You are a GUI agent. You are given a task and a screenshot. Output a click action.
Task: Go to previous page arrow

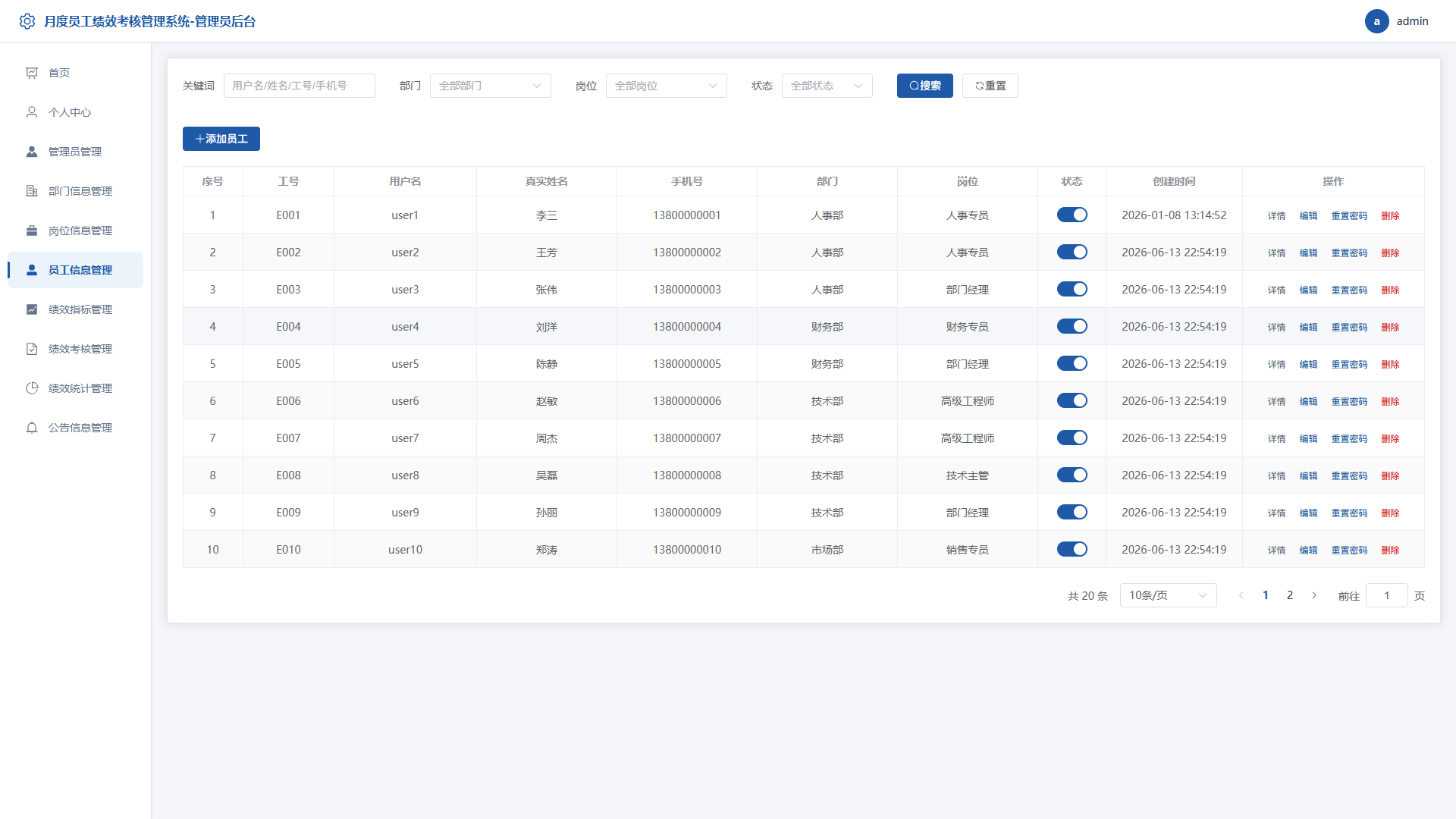[x=1241, y=595]
